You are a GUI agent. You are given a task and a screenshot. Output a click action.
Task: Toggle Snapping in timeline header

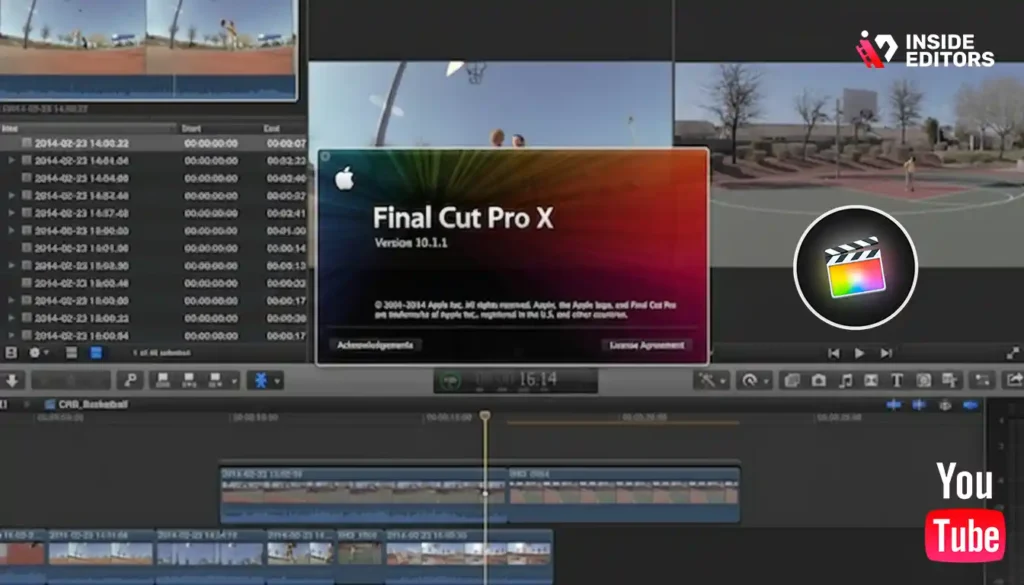point(970,405)
